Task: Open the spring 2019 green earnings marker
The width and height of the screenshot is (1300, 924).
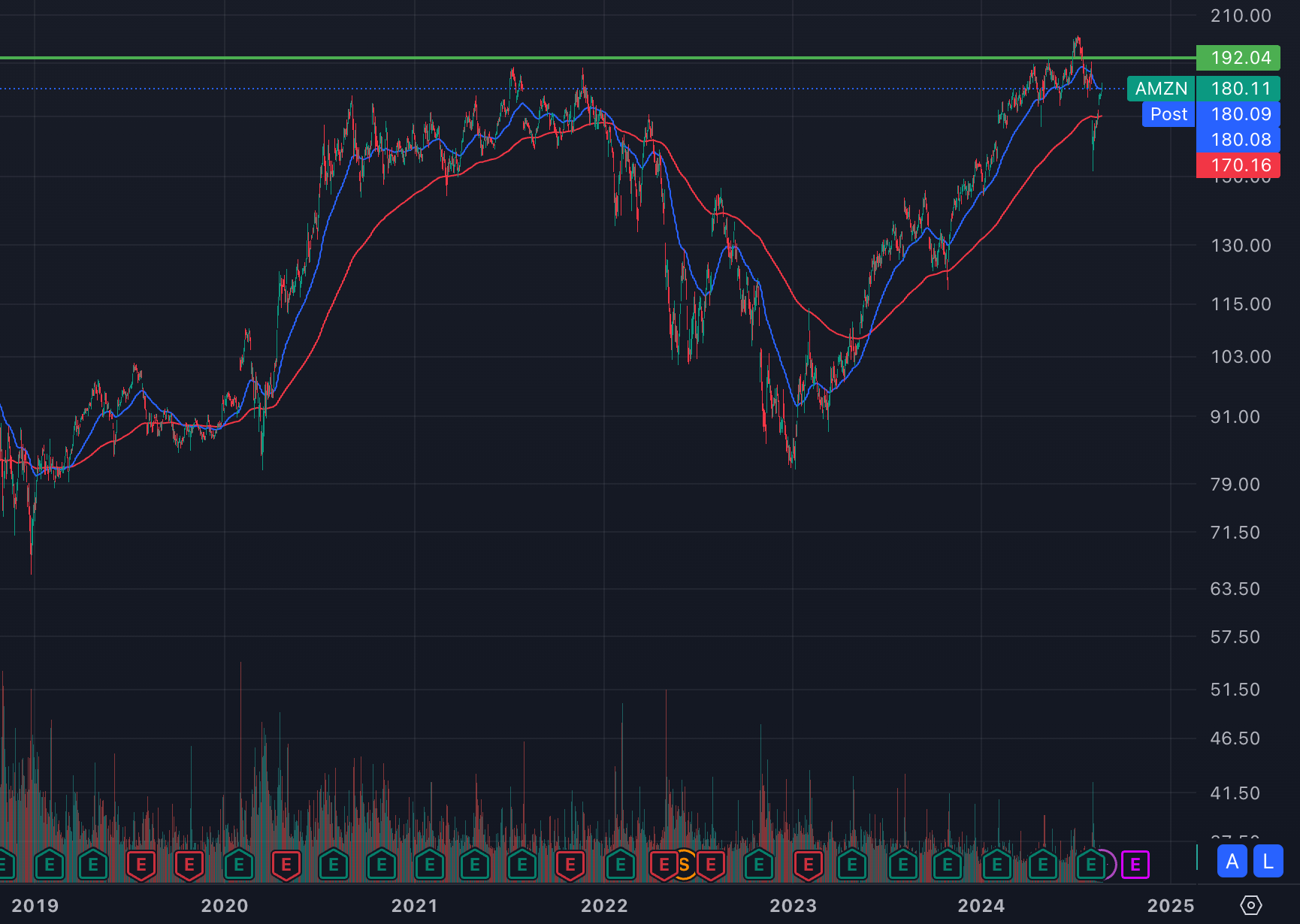Action: tap(93, 865)
